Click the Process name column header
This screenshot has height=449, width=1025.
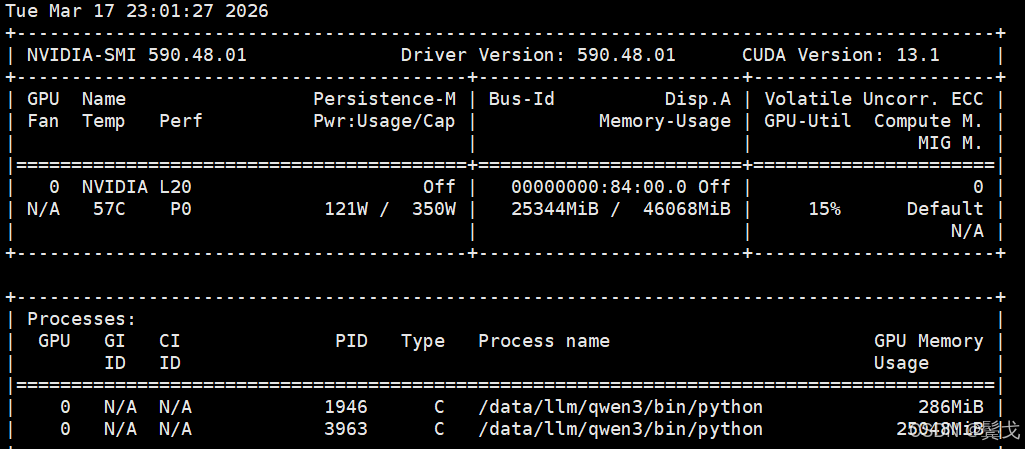click(544, 341)
